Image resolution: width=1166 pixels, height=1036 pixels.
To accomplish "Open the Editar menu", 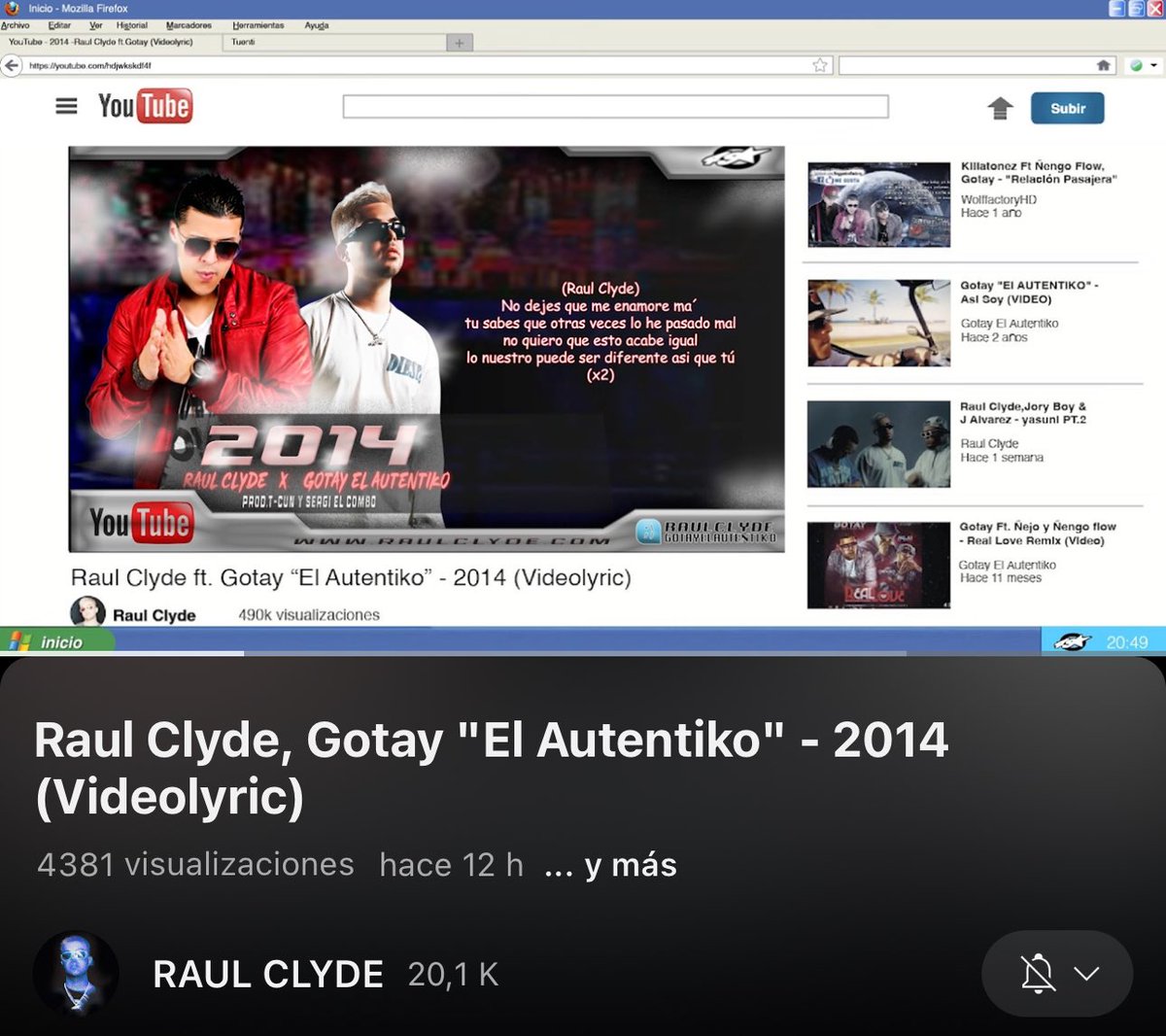I will (x=59, y=25).
